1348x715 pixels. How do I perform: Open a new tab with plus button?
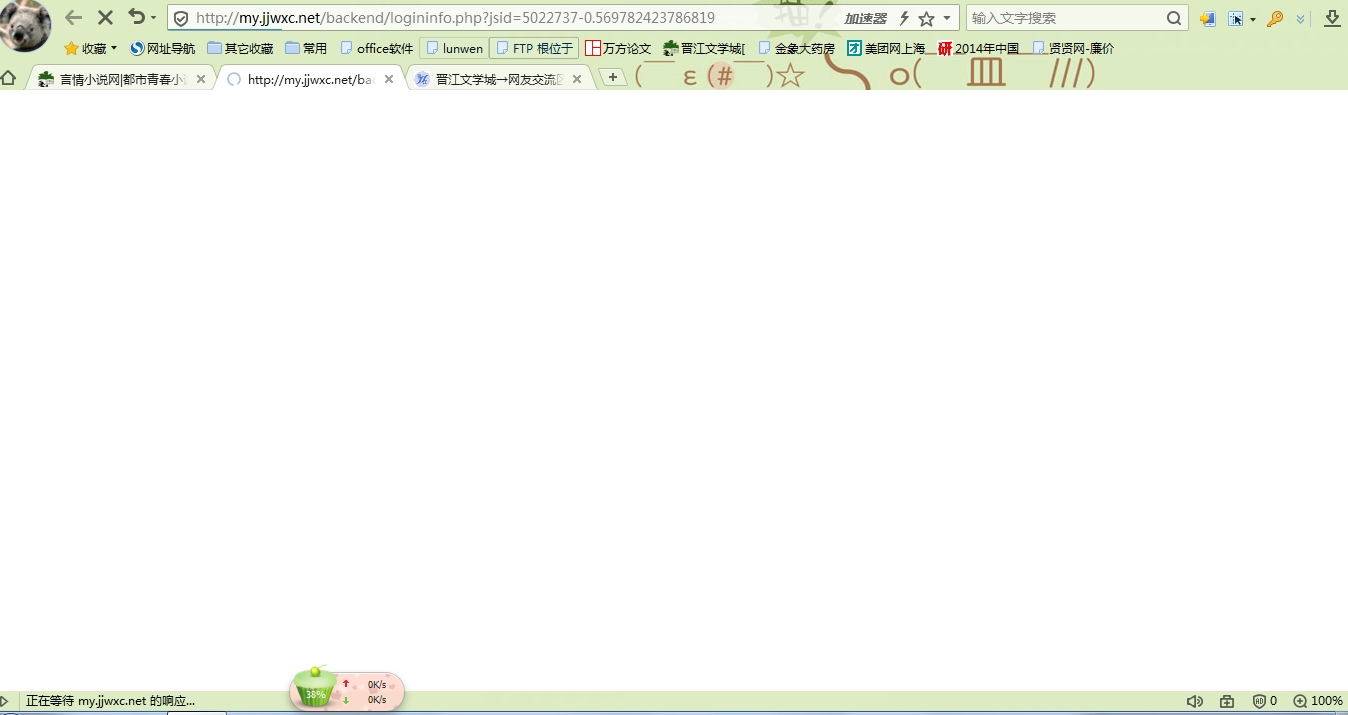coord(613,78)
